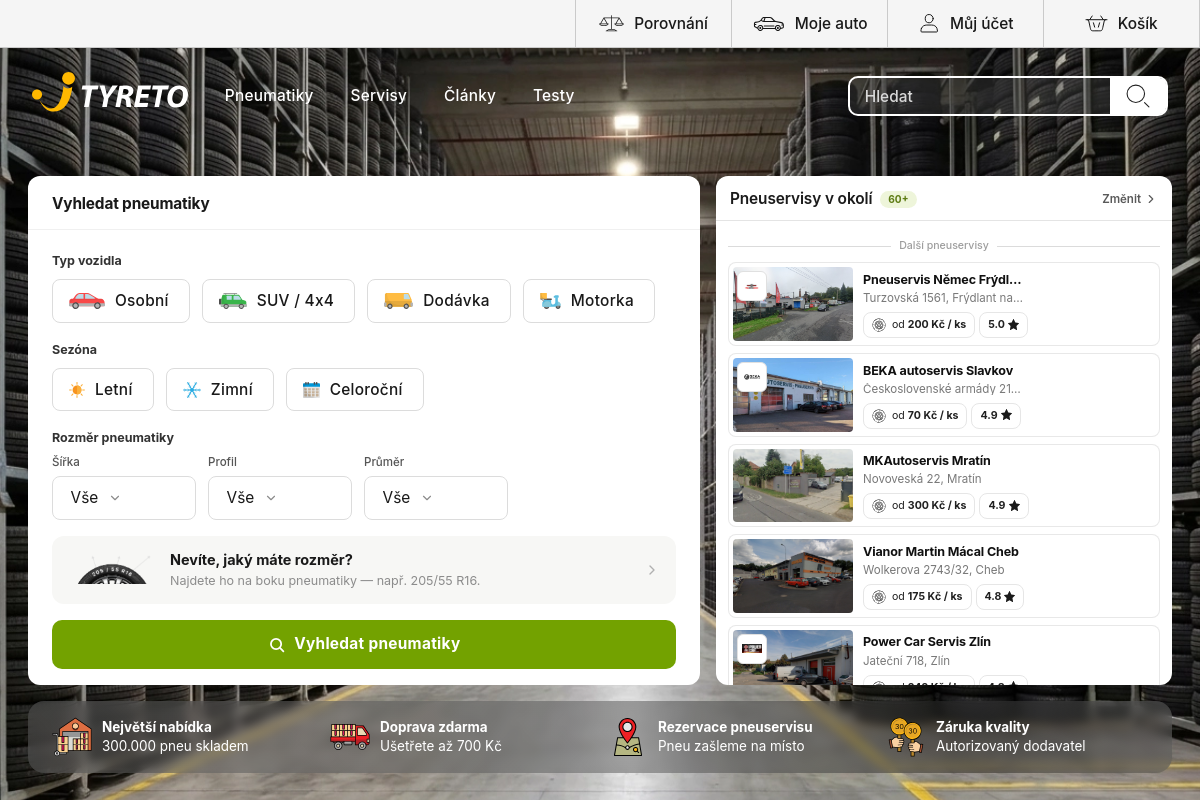Image resolution: width=1200 pixels, height=800 pixels.
Task: Click the Změnit link
Action: coord(1129,199)
